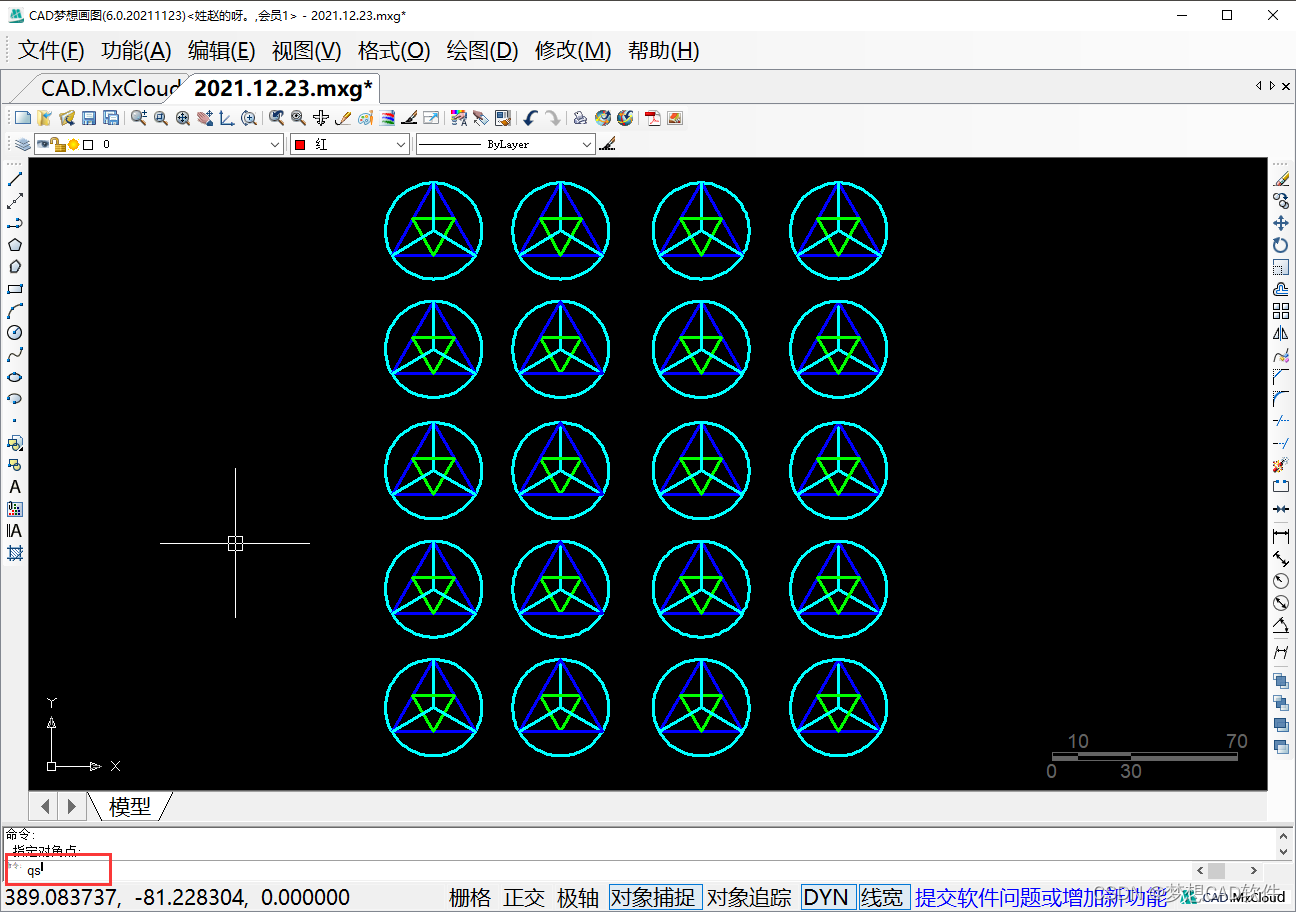The height and width of the screenshot is (912, 1296).
Task: Click the Undo arrow icon
Action: pos(531,118)
